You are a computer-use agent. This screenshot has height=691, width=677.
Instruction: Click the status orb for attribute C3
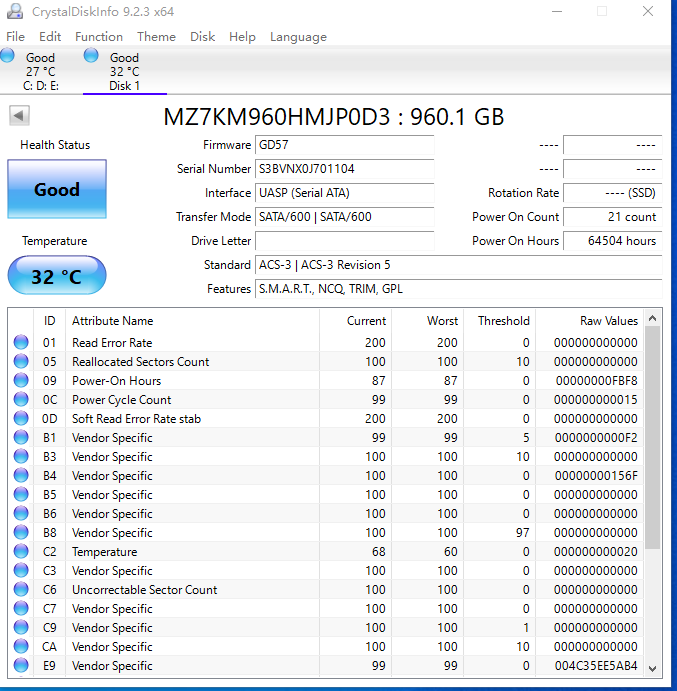click(21, 570)
